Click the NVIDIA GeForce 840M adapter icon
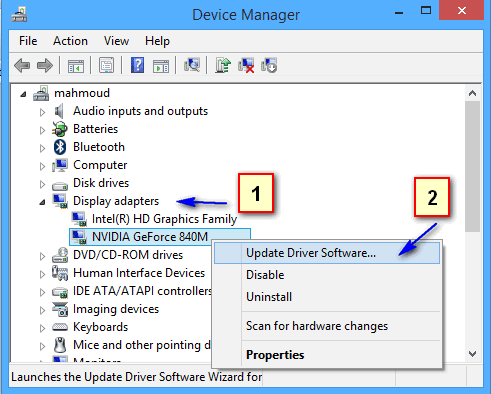491x394 pixels. coord(79,237)
